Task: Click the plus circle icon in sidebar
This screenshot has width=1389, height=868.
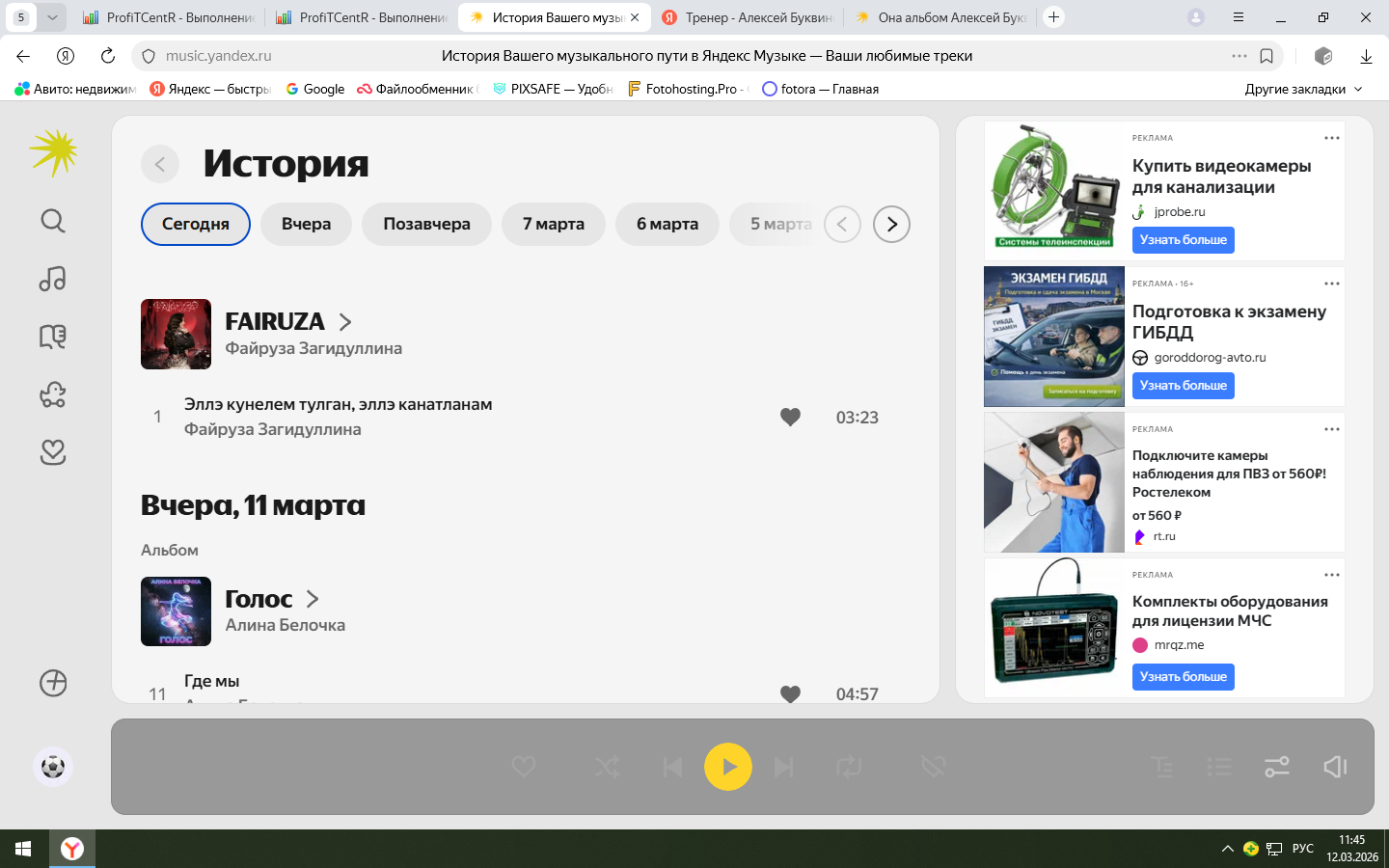Action: point(53,683)
